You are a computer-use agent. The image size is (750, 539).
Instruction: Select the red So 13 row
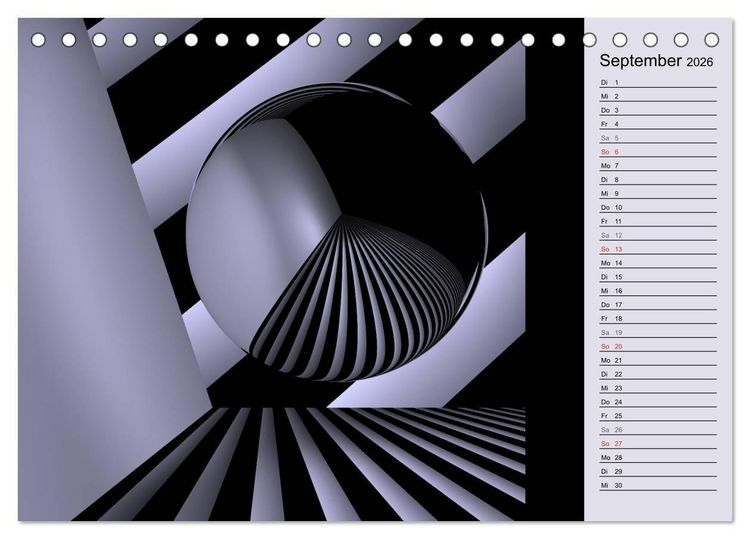(x=658, y=249)
